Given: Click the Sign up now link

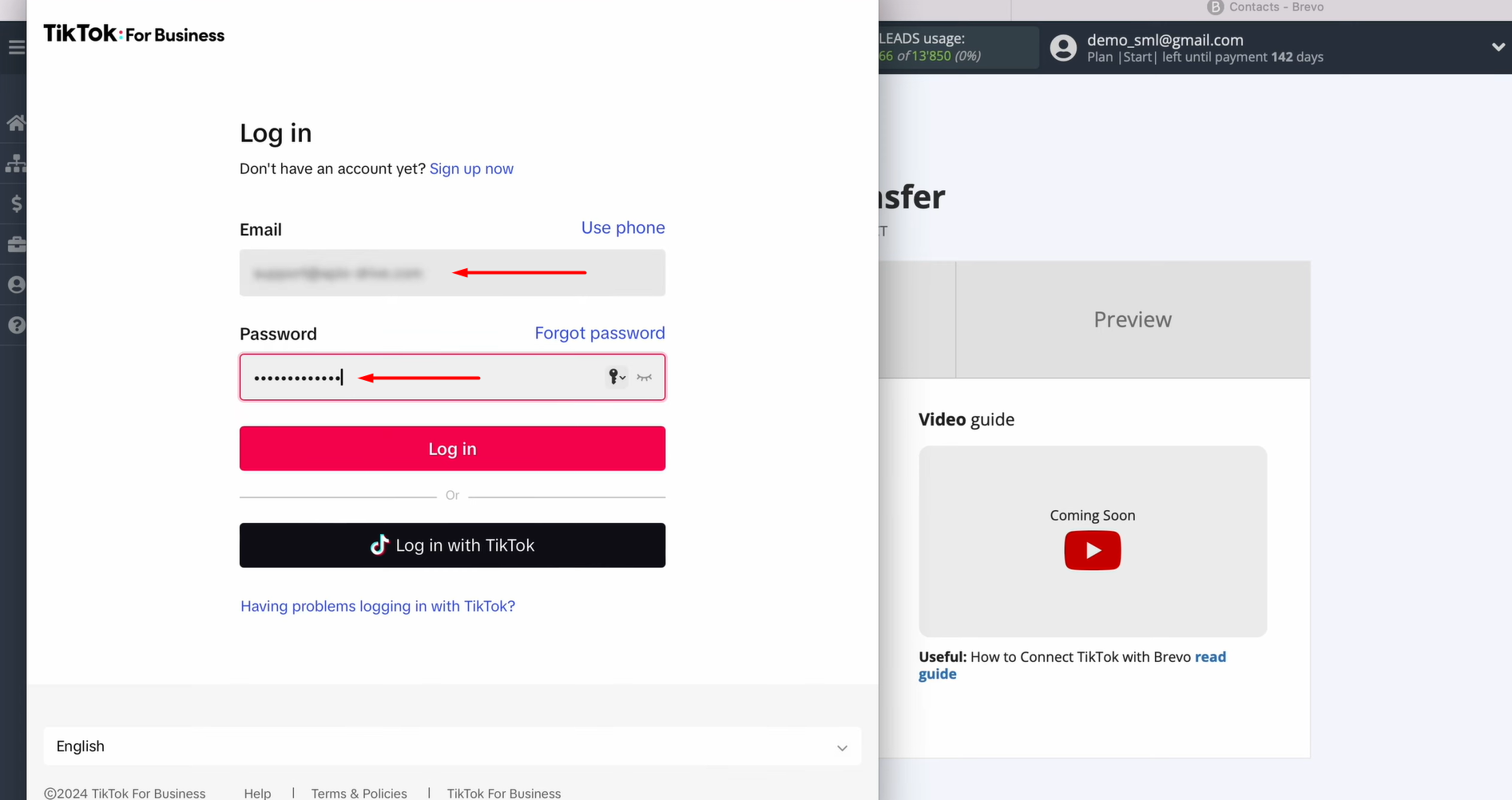Looking at the screenshot, I should (x=471, y=169).
